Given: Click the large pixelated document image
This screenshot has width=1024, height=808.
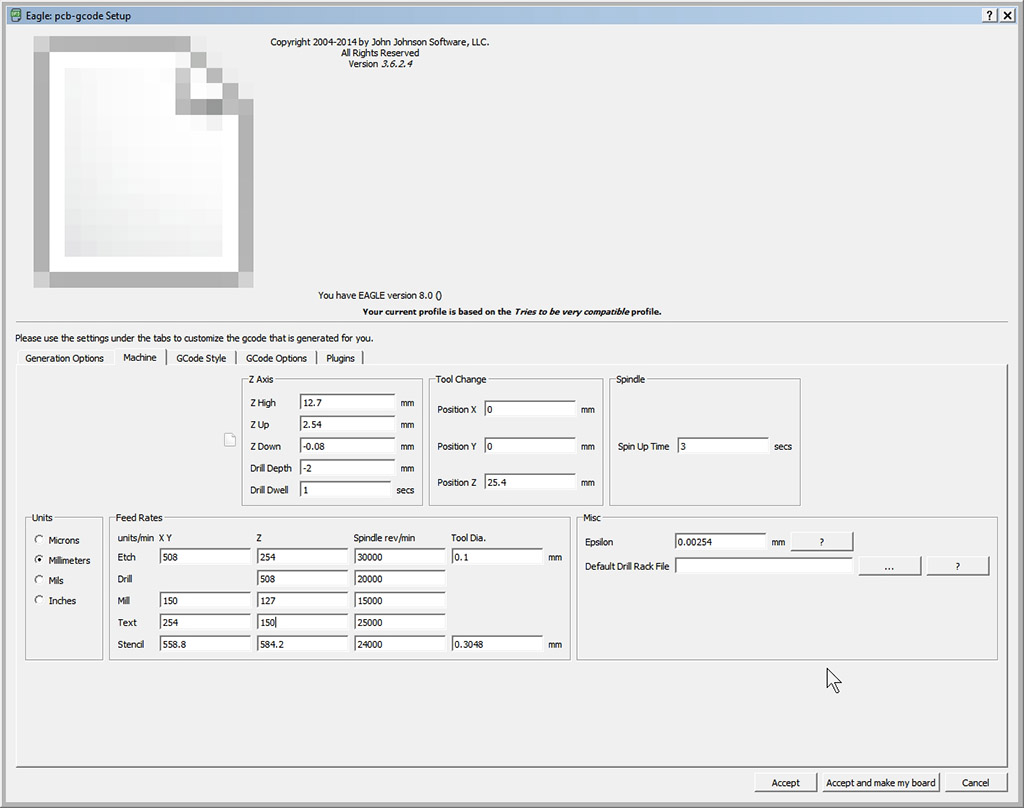Looking at the screenshot, I should point(143,161).
